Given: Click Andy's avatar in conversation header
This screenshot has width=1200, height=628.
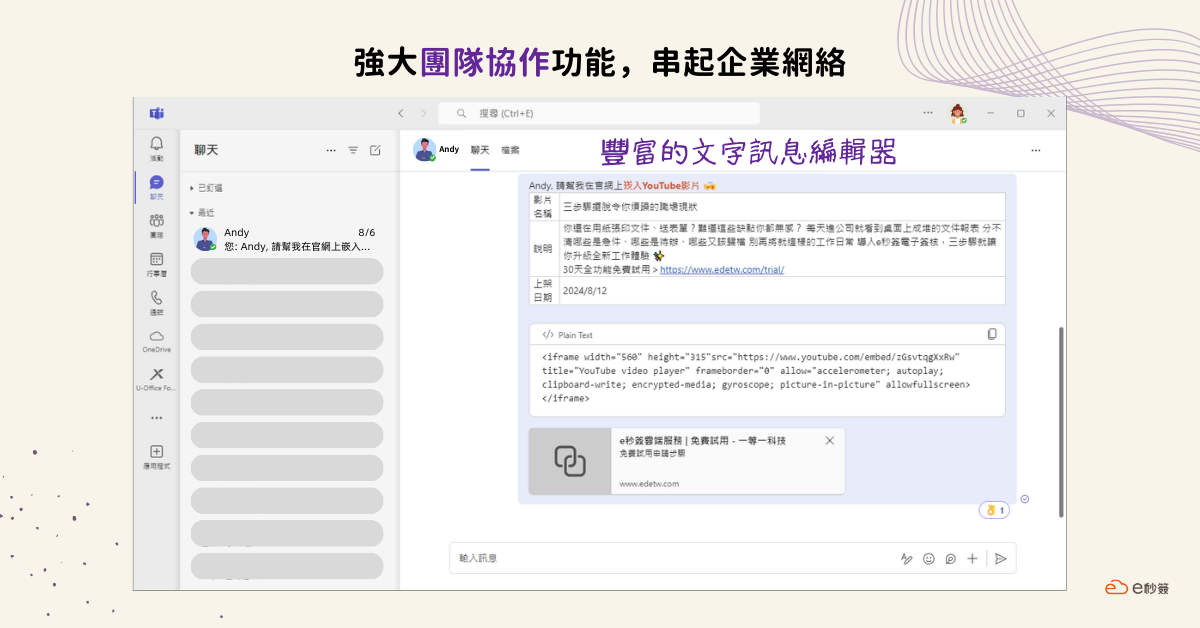Looking at the screenshot, I should click(424, 150).
